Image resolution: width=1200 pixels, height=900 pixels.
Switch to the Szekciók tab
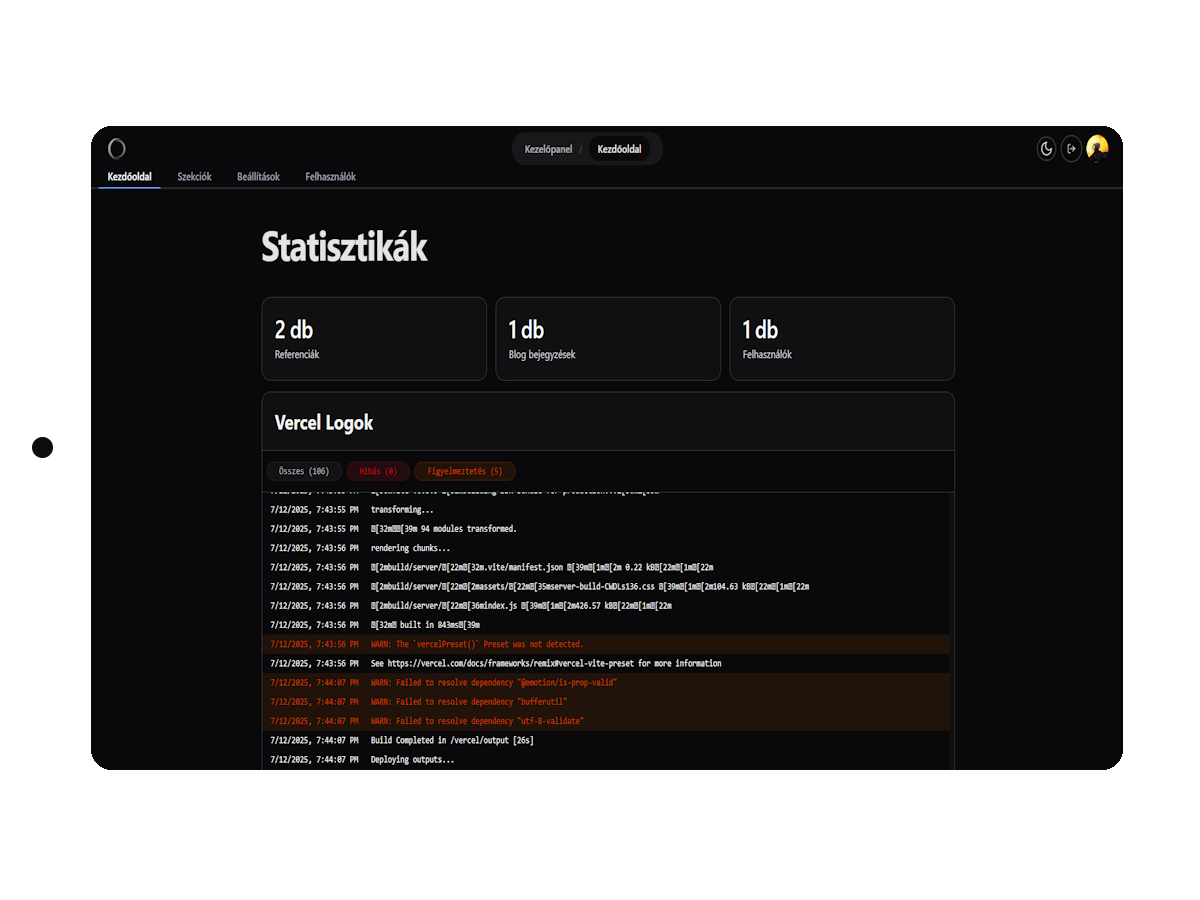pos(194,176)
